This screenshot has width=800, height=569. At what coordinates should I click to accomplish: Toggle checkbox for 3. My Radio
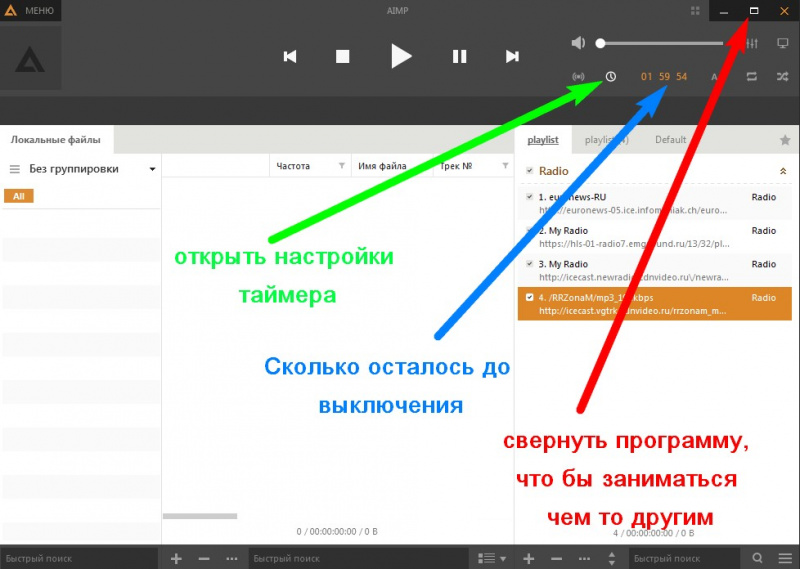529,264
